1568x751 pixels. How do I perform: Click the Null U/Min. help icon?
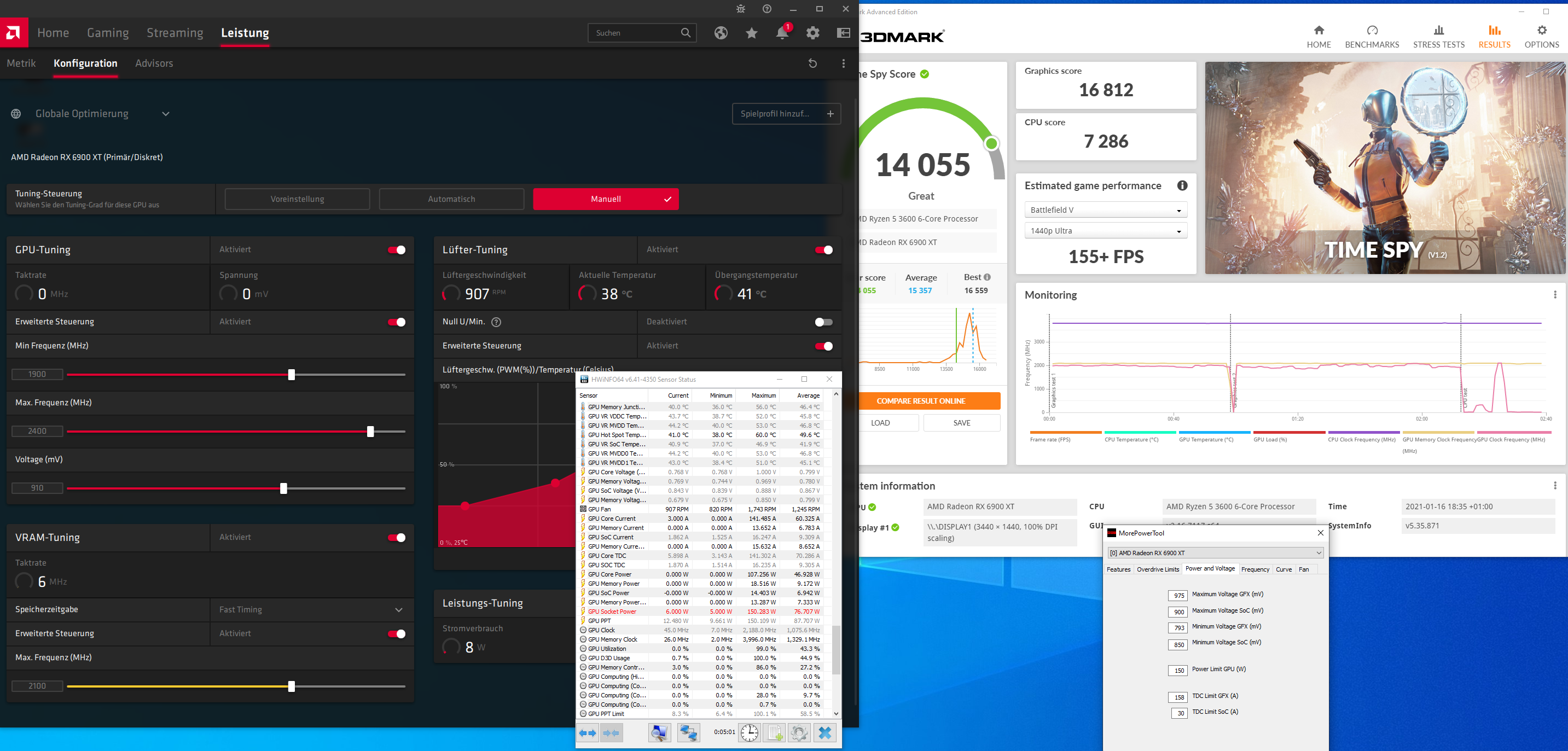[496, 322]
